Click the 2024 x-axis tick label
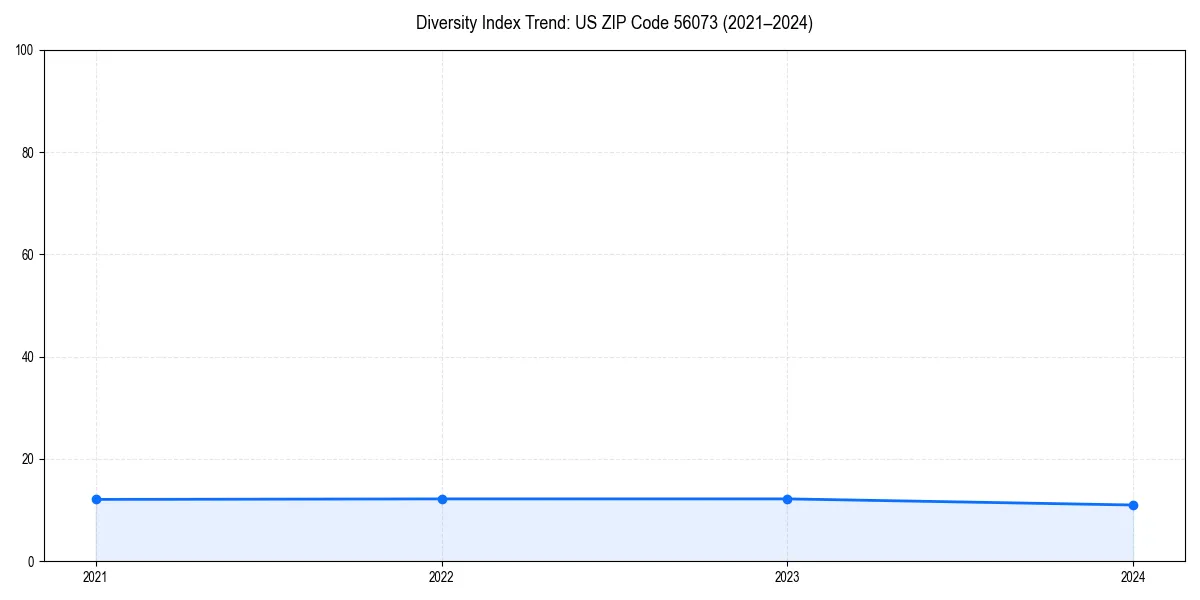This screenshot has height=600, width=1200. coord(1132,576)
